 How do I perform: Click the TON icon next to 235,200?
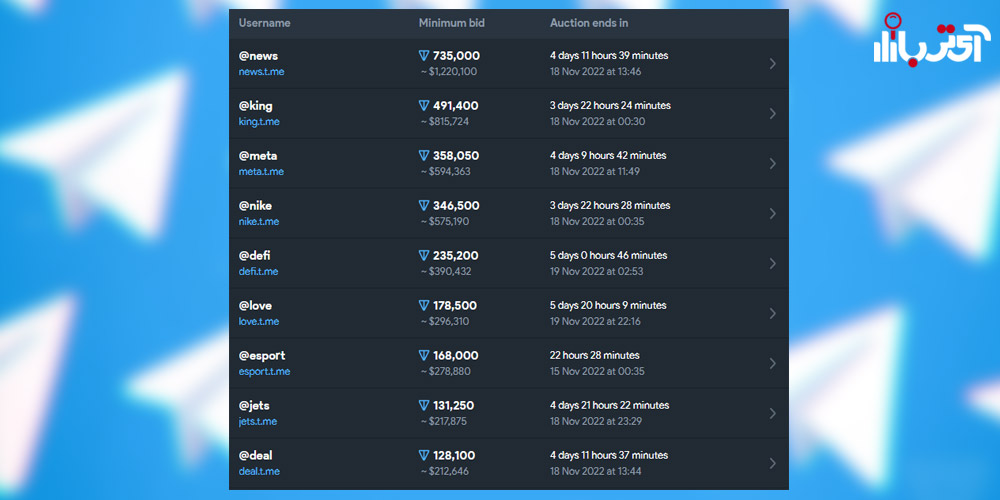(424, 256)
